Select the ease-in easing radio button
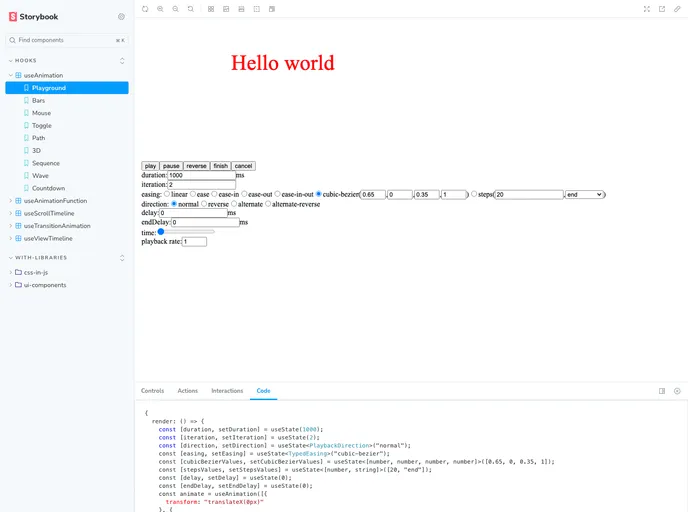 coord(214,194)
